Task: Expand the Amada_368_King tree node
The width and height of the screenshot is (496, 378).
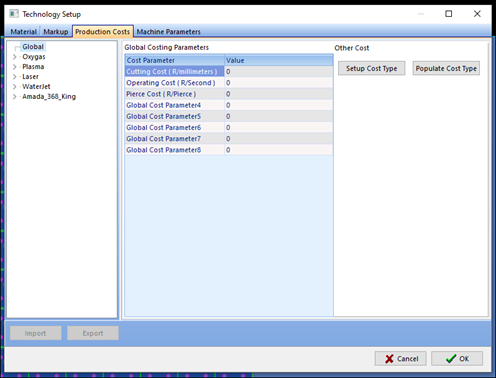Action: [15, 97]
